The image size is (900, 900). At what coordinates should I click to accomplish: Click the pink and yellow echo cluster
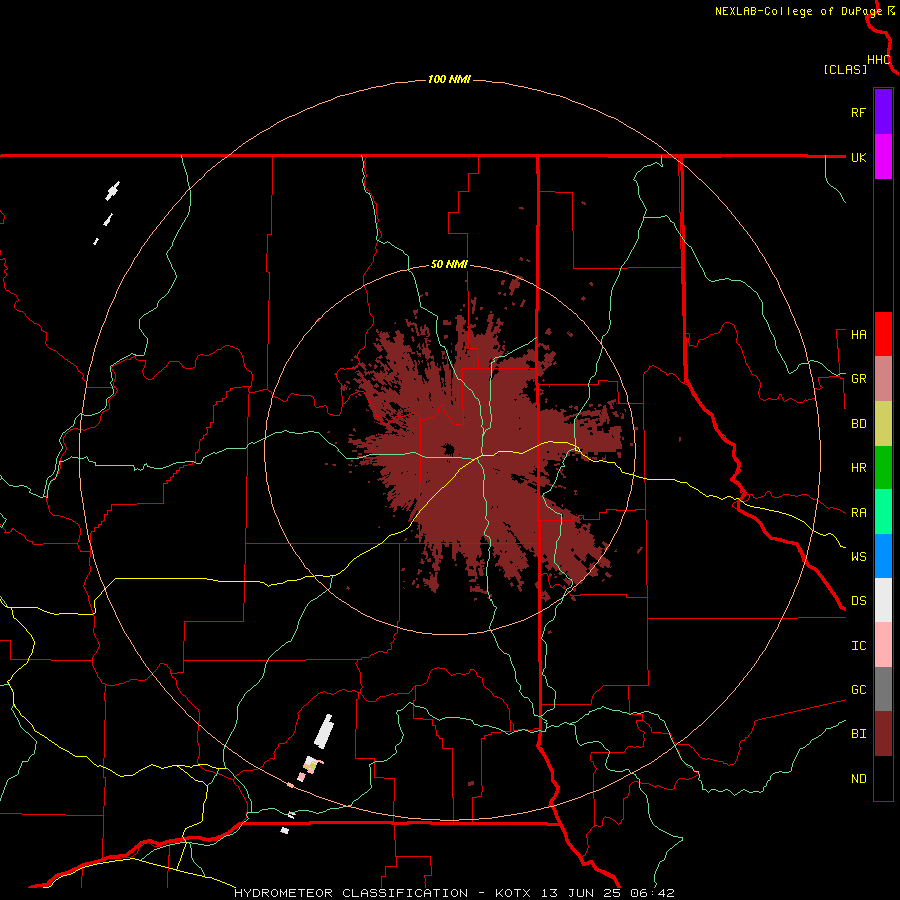click(x=312, y=766)
